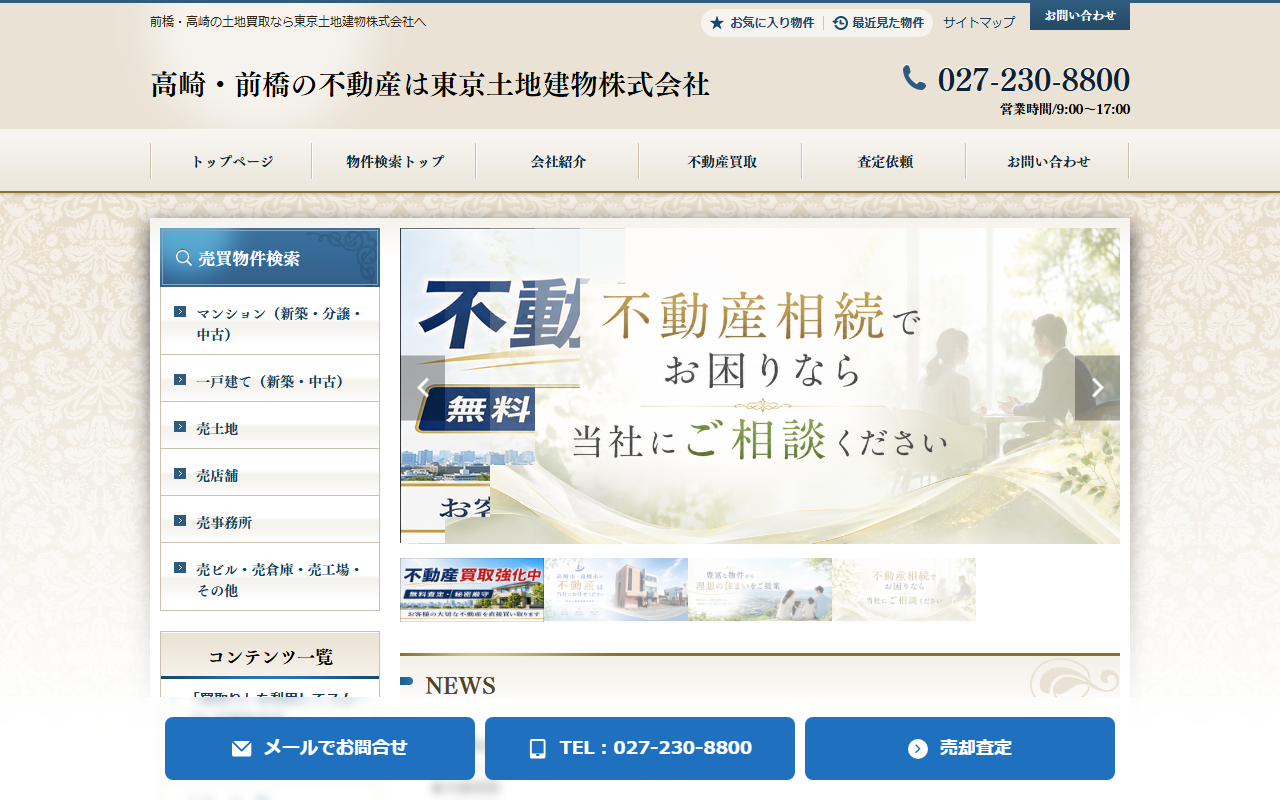The height and width of the screenshot is (800, 1280).
Task: Select the 不動産買取強化中 slide thumbnail
Action: [x=472, y=589]
